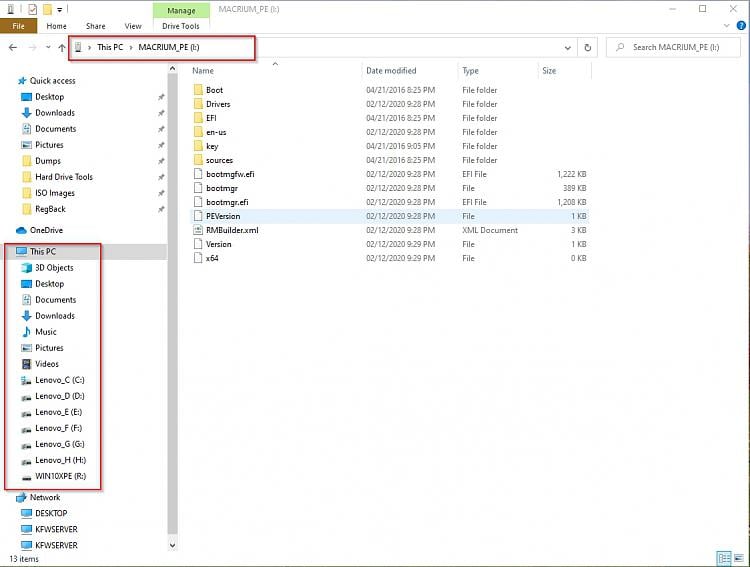Switch to large icons view
This screenshot has width=750, height=567.
pos(737,557)
